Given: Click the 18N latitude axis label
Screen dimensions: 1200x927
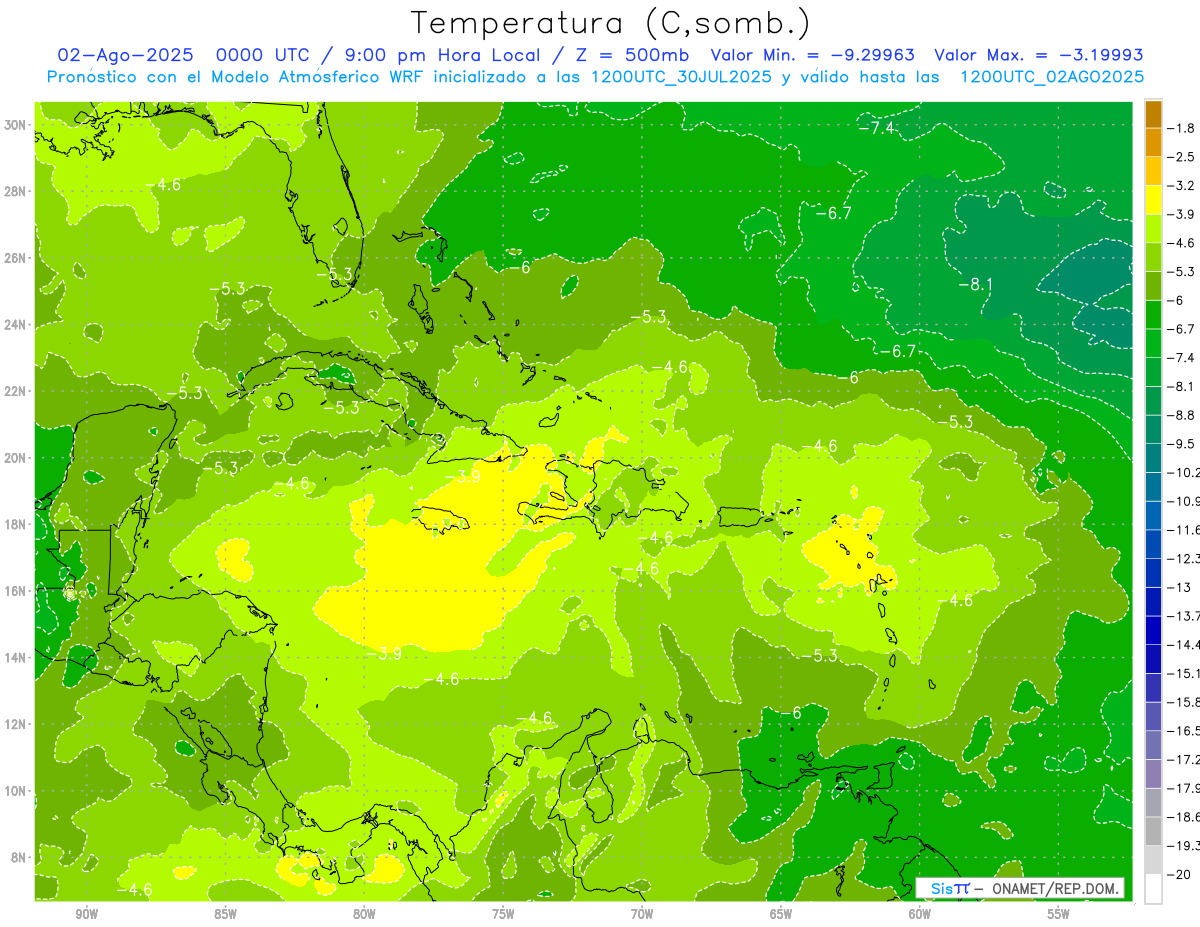Looking at the screenshot, I should pos(15,524).
